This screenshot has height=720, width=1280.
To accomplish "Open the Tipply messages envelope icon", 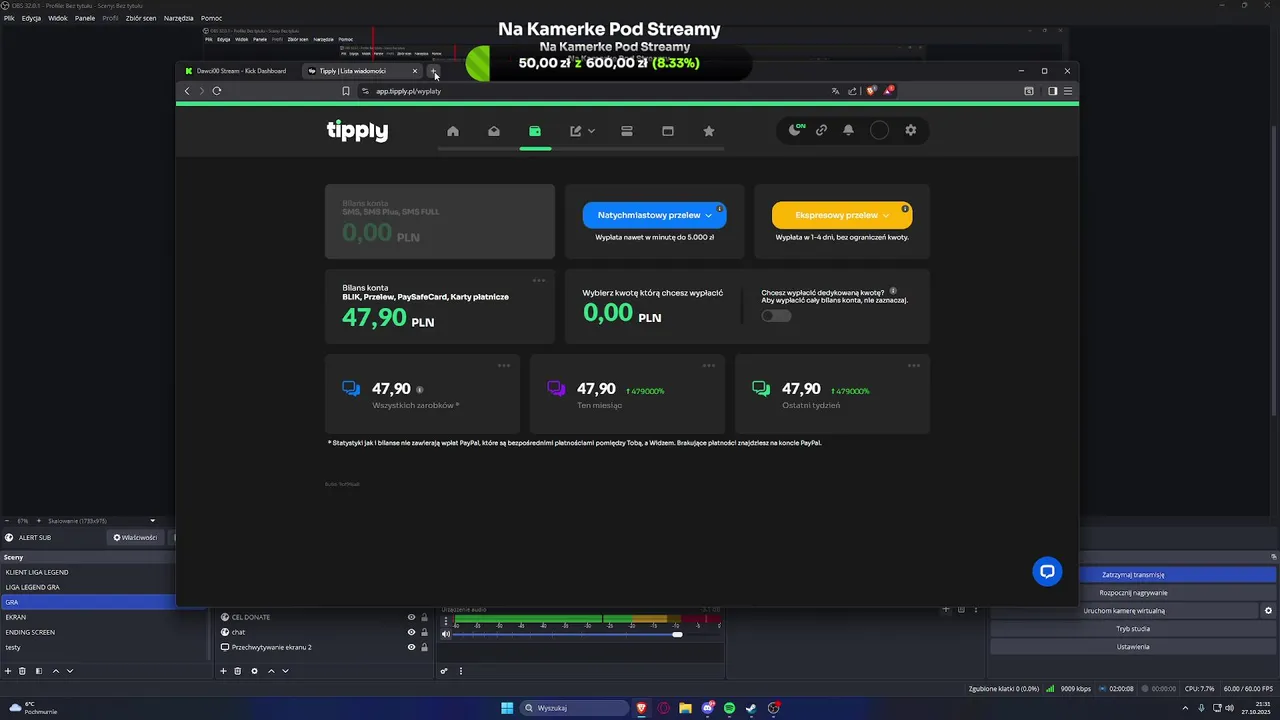I will pyautogui.click(x=494, y=131).
